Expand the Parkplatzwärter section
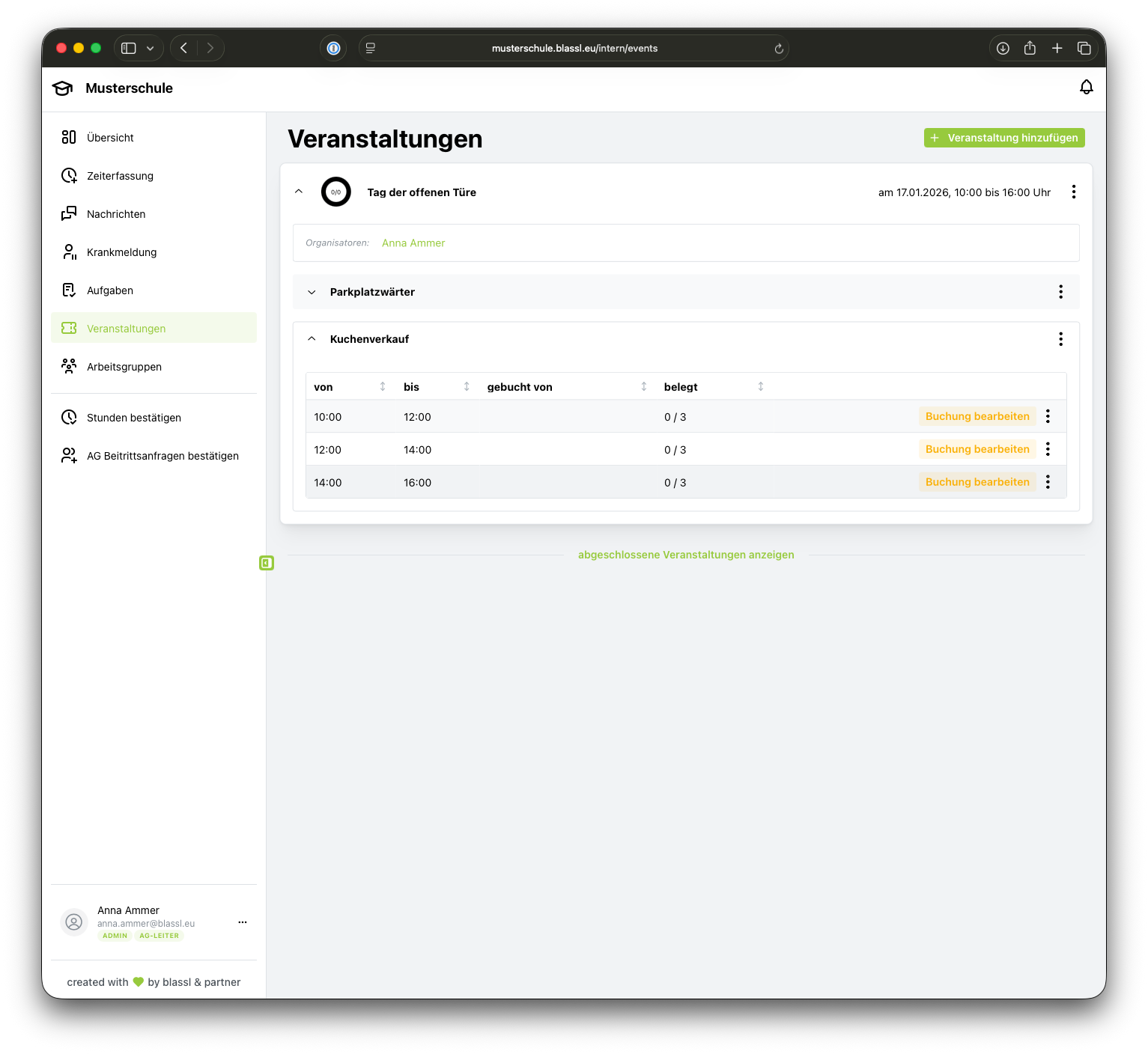The width and height of the screenshot is (1148, 1054). (x=312, y=292)
